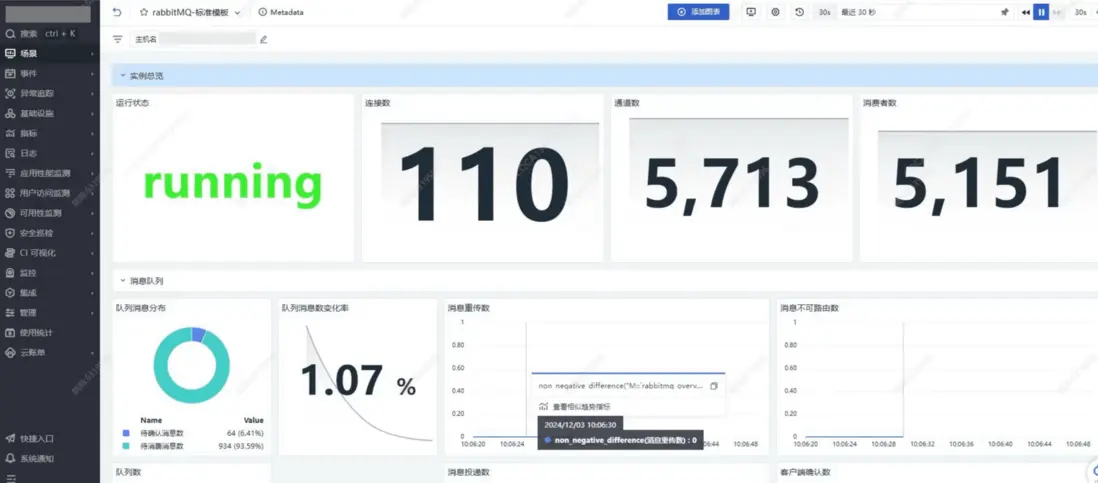1098x483 pixels.
Task: Expand the 事件 sidebar submenu arrow
Action: coord(92,74)
